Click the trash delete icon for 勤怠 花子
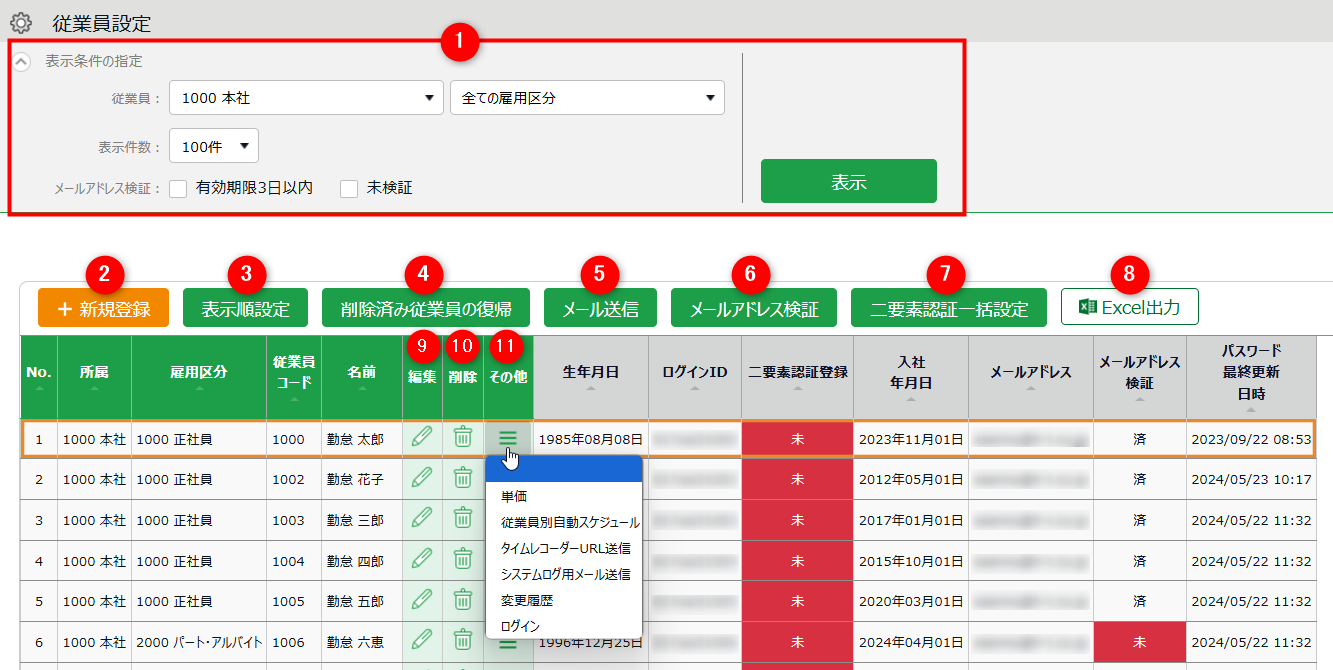The height and width of the screenshot is (670, 1333). [463, 478]
